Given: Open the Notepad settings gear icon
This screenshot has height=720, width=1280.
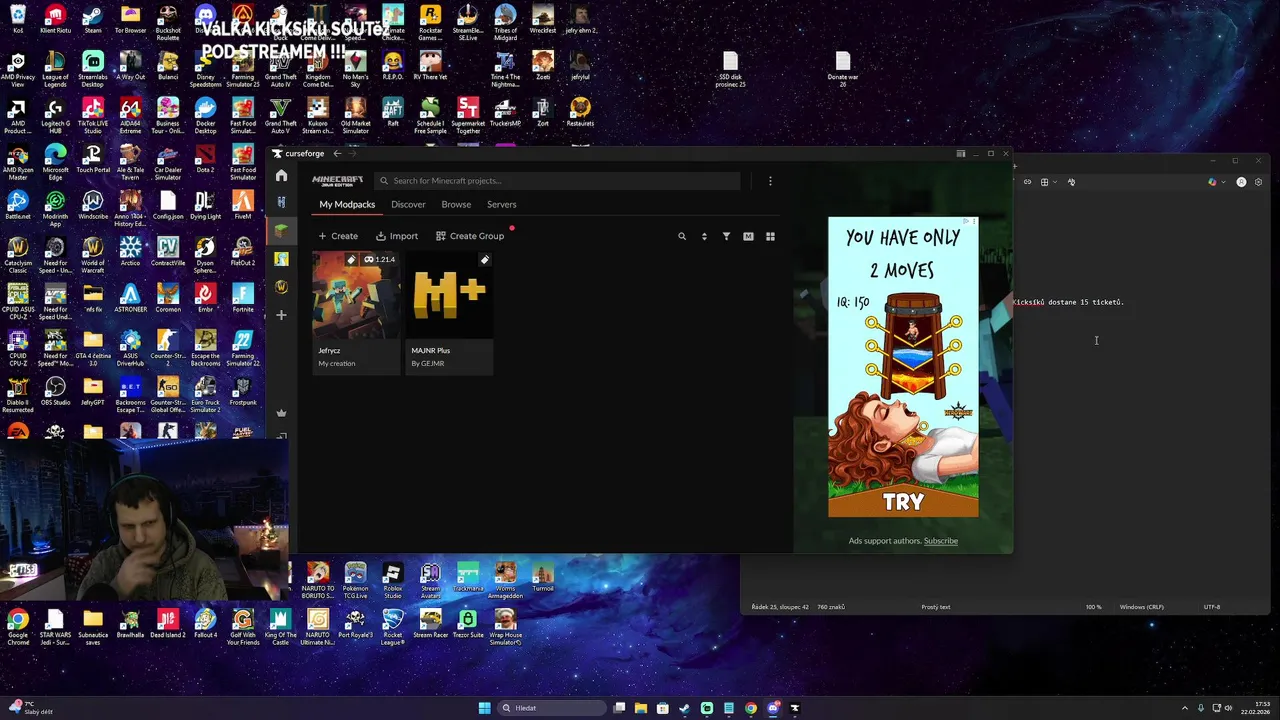Looking at the screenshot, I should pos(1258,182).
